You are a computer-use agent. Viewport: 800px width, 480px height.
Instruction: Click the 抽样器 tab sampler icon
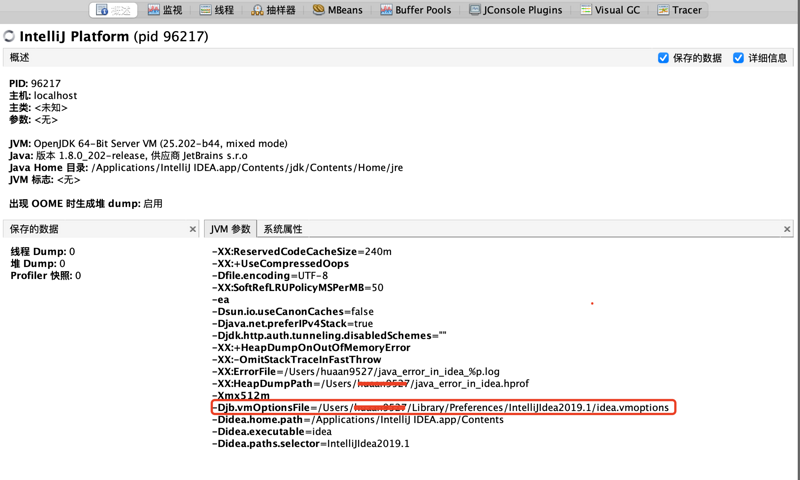point(257,10)
